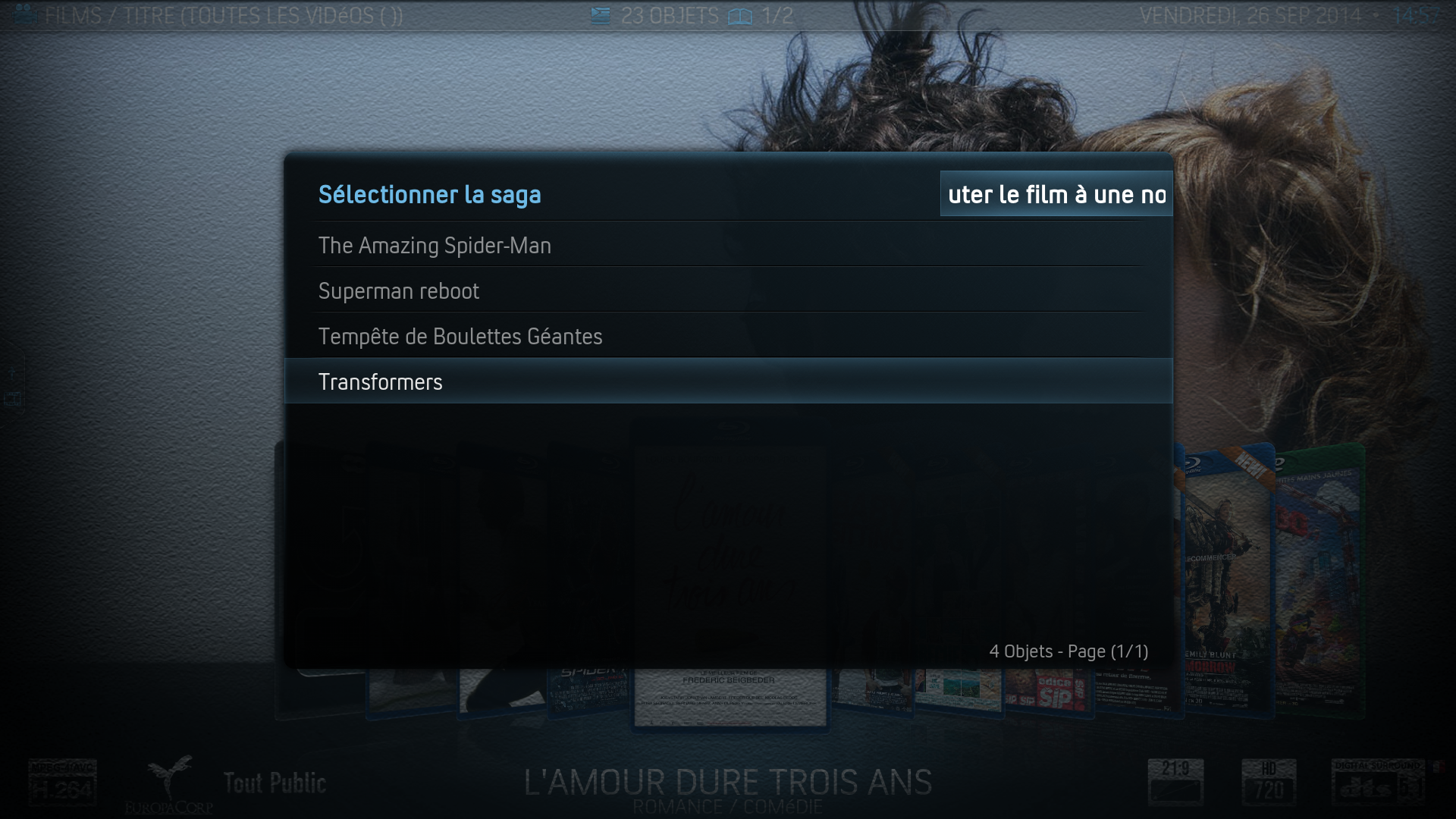Click the 23 Objets counter text

tap(670, 15)
